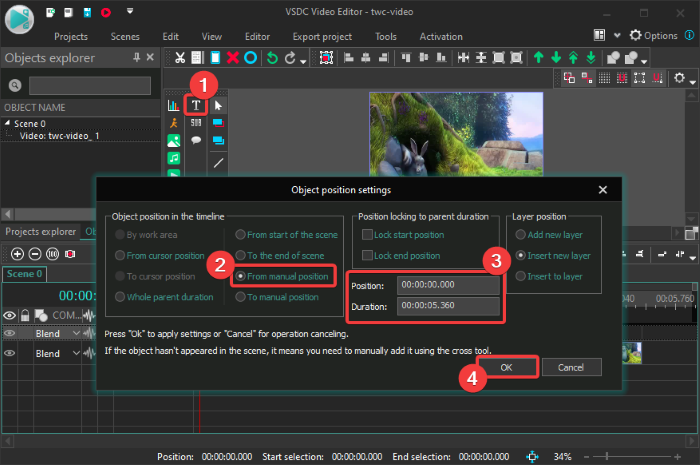
Task: Click the green undo arrow
Action: (272, 58)
